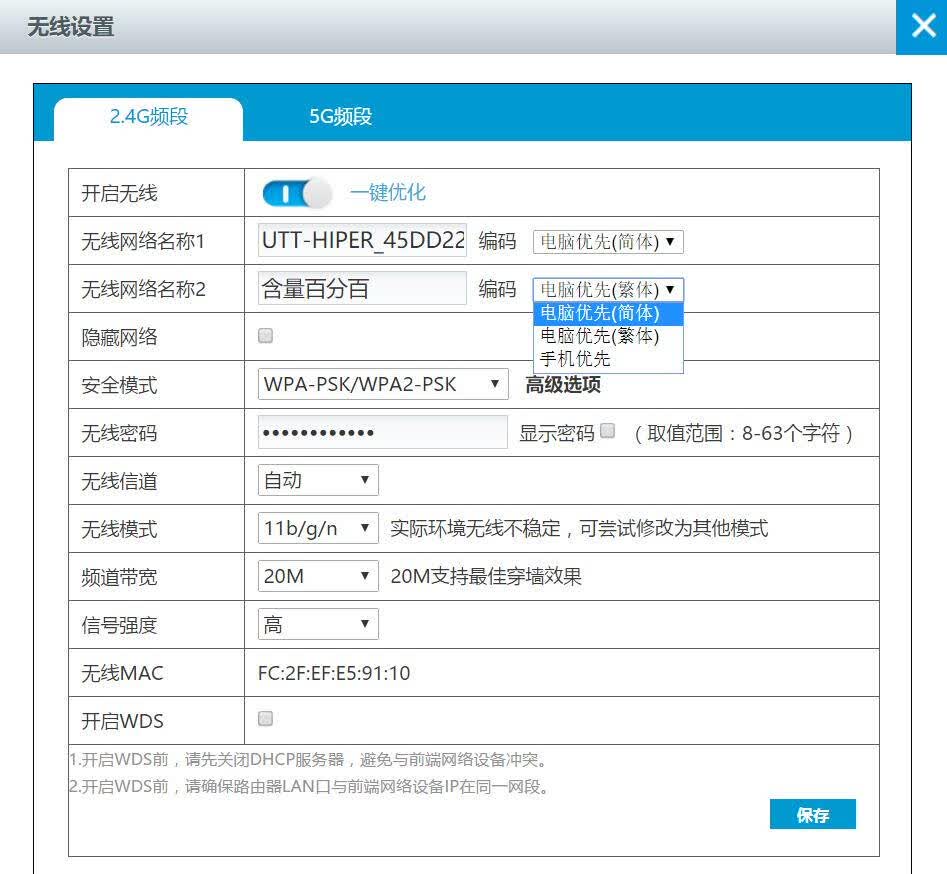Select 电脑优先(简体) option in open list
This screenshot has height=874, width=947.
[x=608, y=313]
